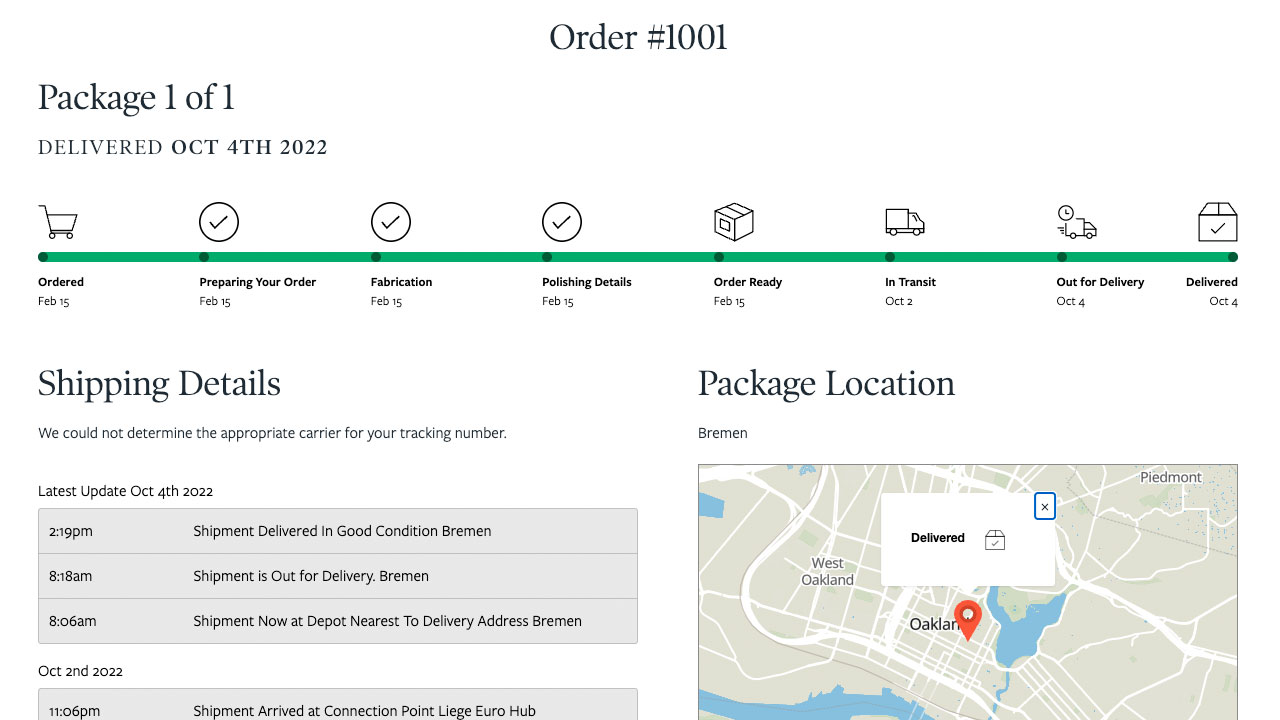Dismiss the Delivered popup on the map
1280x720 pixels.
(x=1044, y=506)
